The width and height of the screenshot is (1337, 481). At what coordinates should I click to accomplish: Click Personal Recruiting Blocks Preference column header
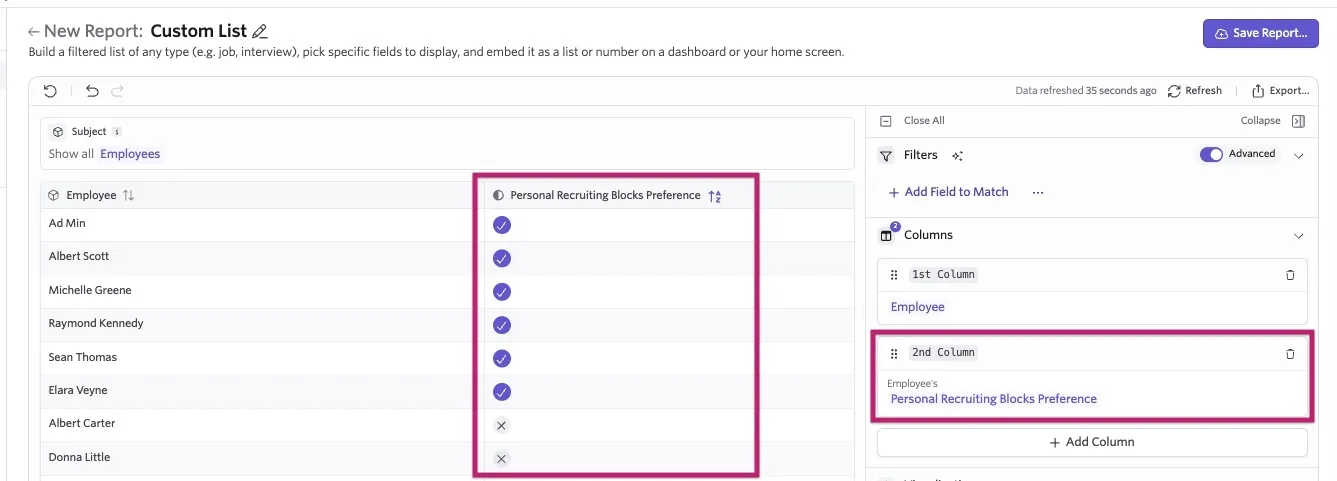pos(605,196)
